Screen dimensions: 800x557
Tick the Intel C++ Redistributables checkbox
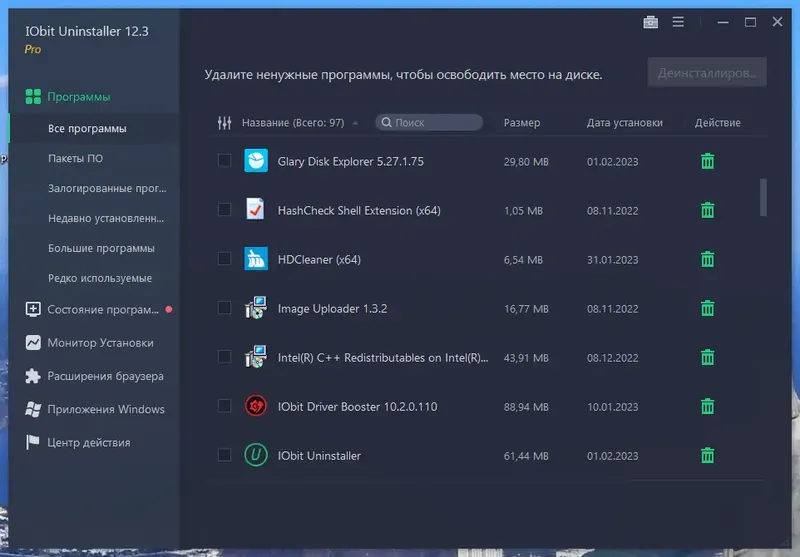(x=224, y=357)
